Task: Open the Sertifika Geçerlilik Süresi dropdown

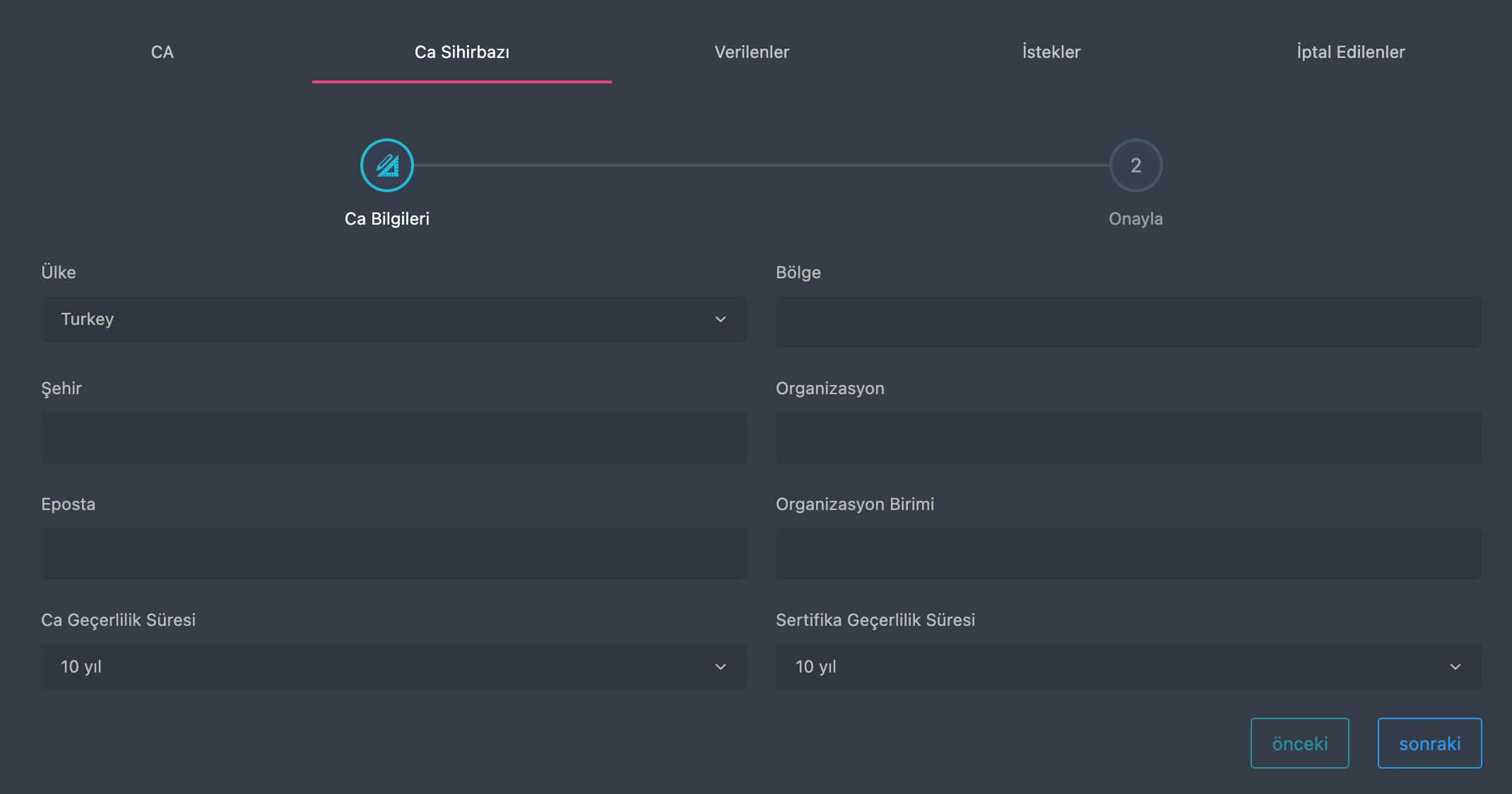Action: click(1128, 667)
